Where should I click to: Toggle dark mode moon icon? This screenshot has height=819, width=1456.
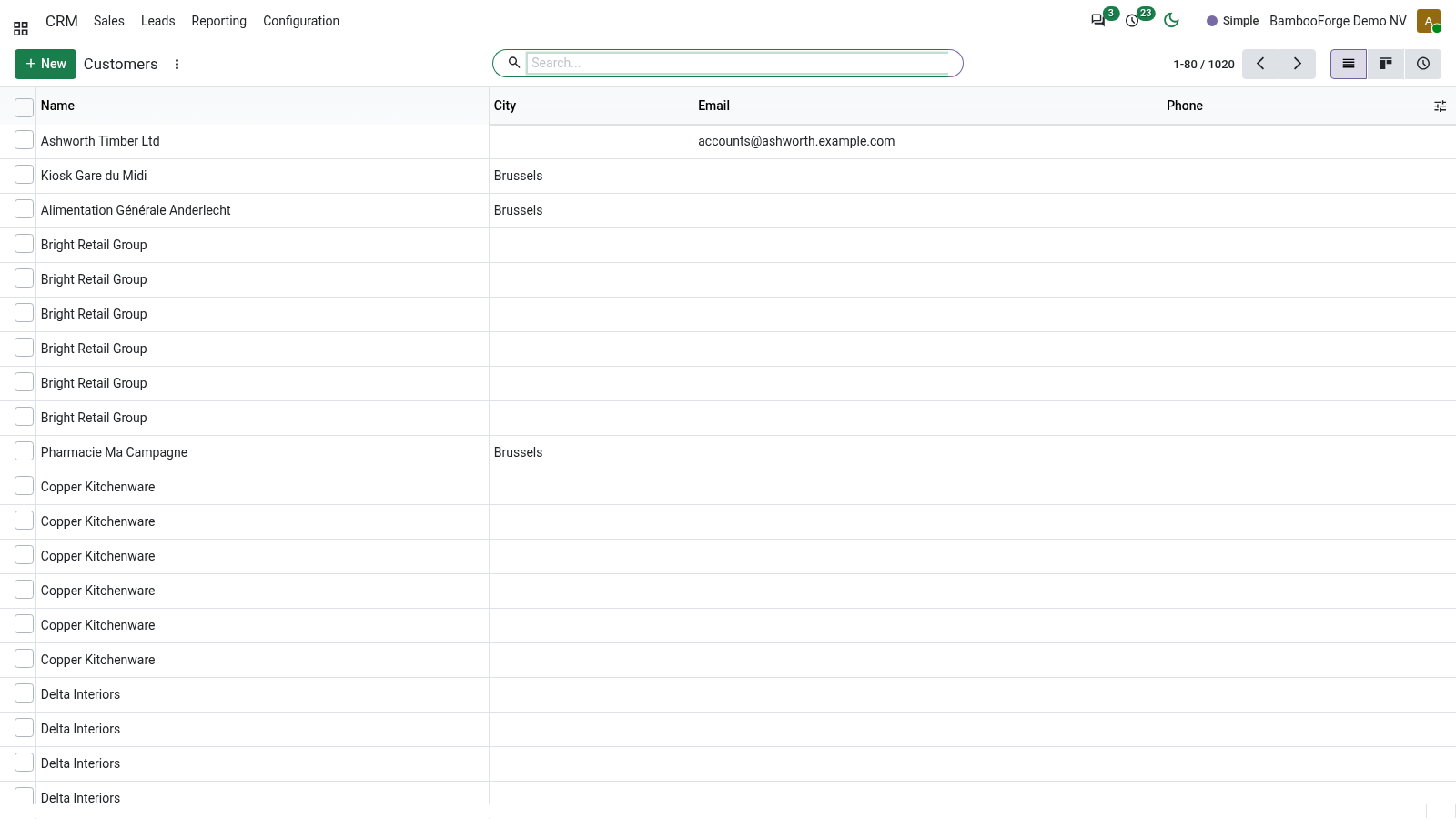click(x=1171, y=20)
